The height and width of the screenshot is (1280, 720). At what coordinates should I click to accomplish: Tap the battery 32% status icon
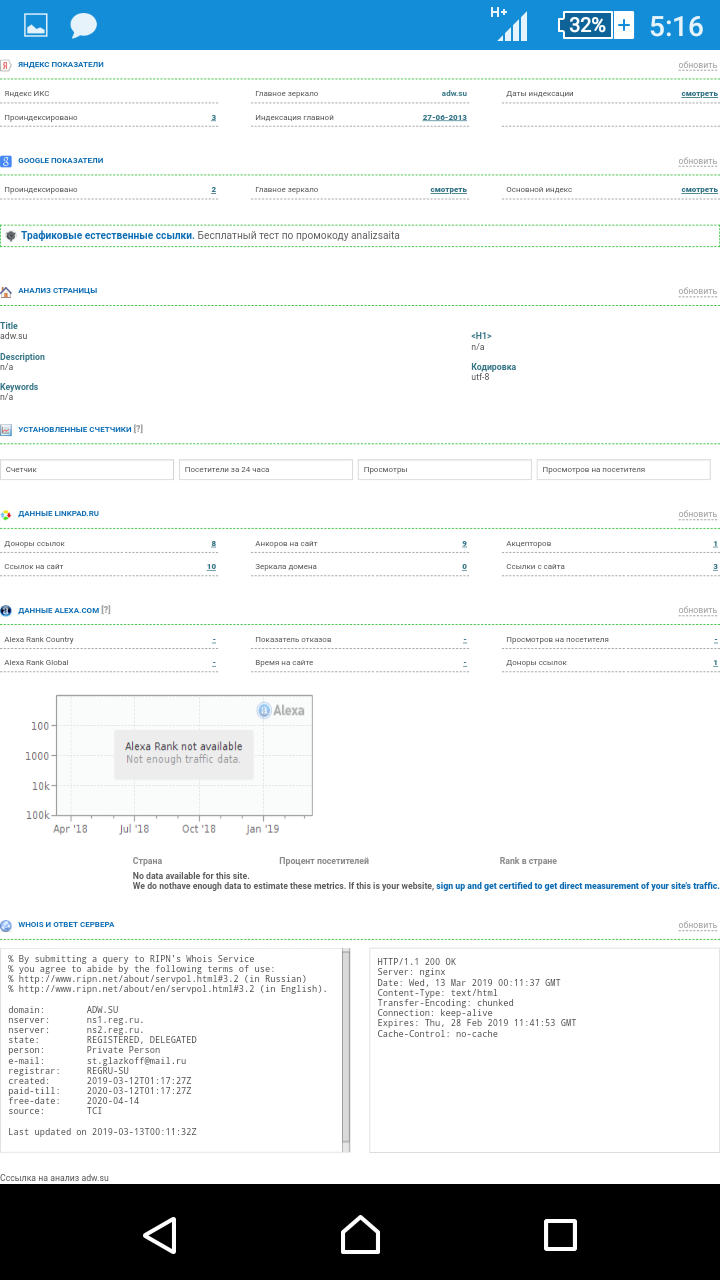point(596,25)
